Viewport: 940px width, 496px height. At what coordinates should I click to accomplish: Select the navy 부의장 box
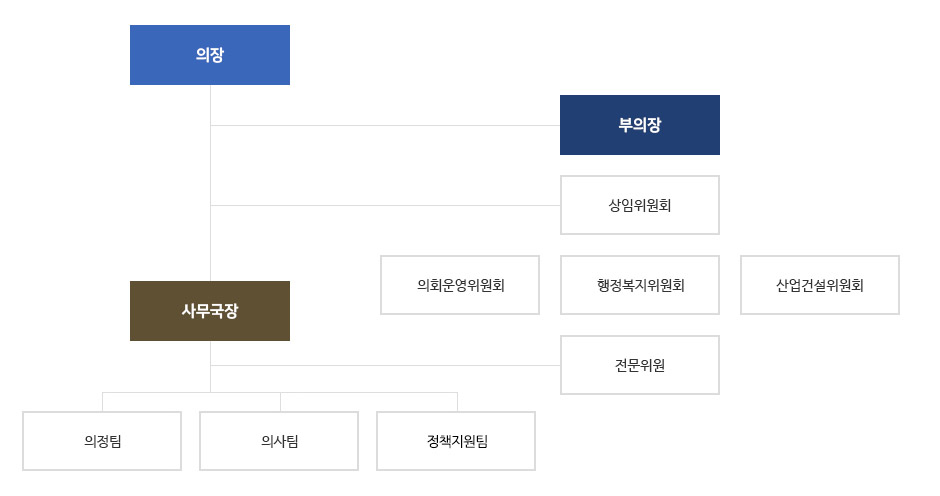tap(640, 125)
